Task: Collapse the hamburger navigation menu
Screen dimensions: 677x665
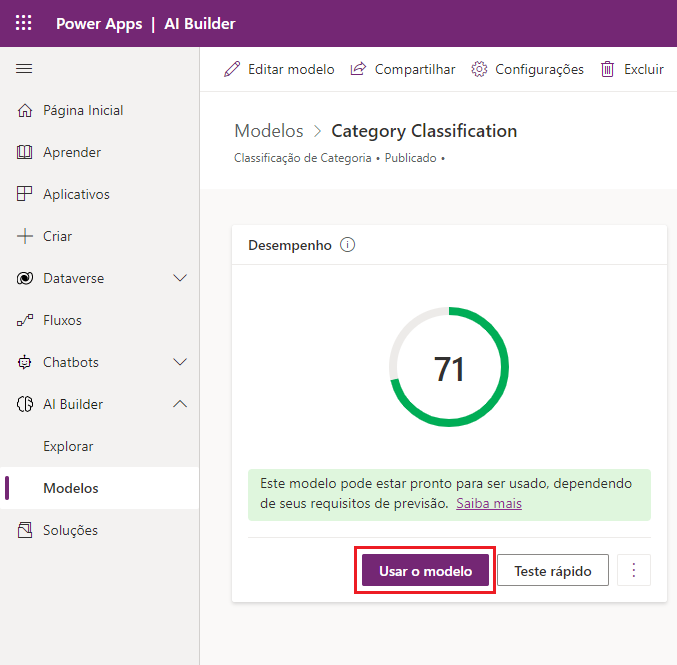Action: click(25, 69)
